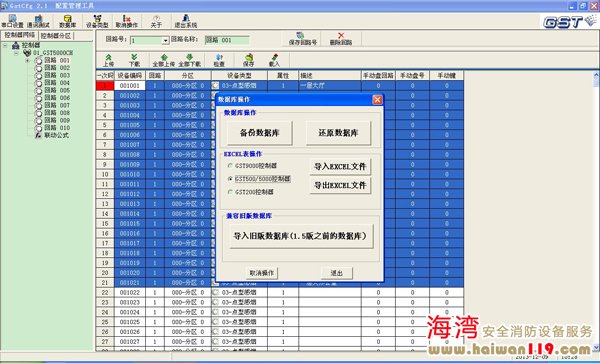This screenshot has width=600, height=363.
Task: Click device code cell 001026
Action: click(130, 332)
